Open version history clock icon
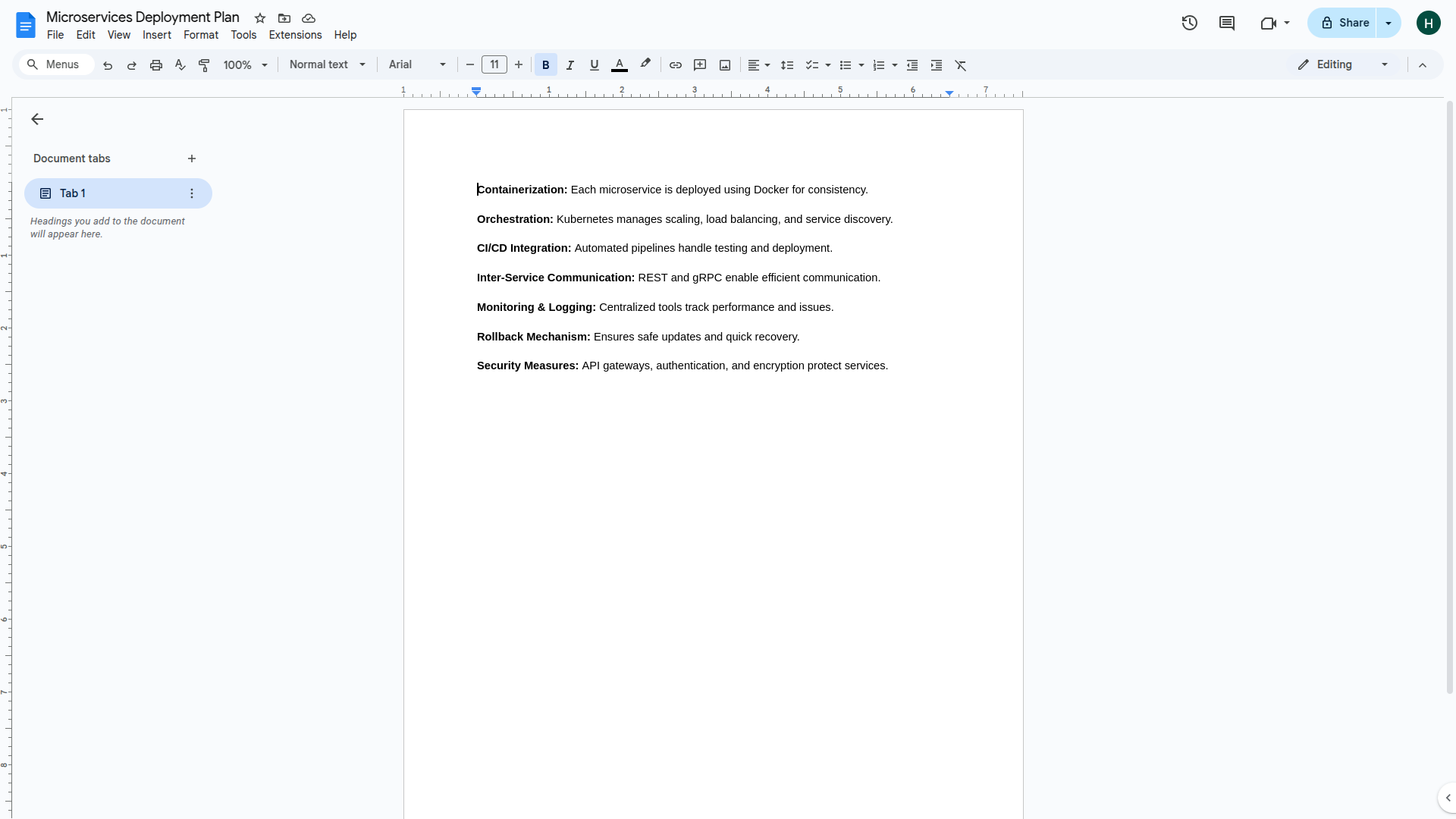Viewport: 1456px width, 819px height. pos(1189,23)
